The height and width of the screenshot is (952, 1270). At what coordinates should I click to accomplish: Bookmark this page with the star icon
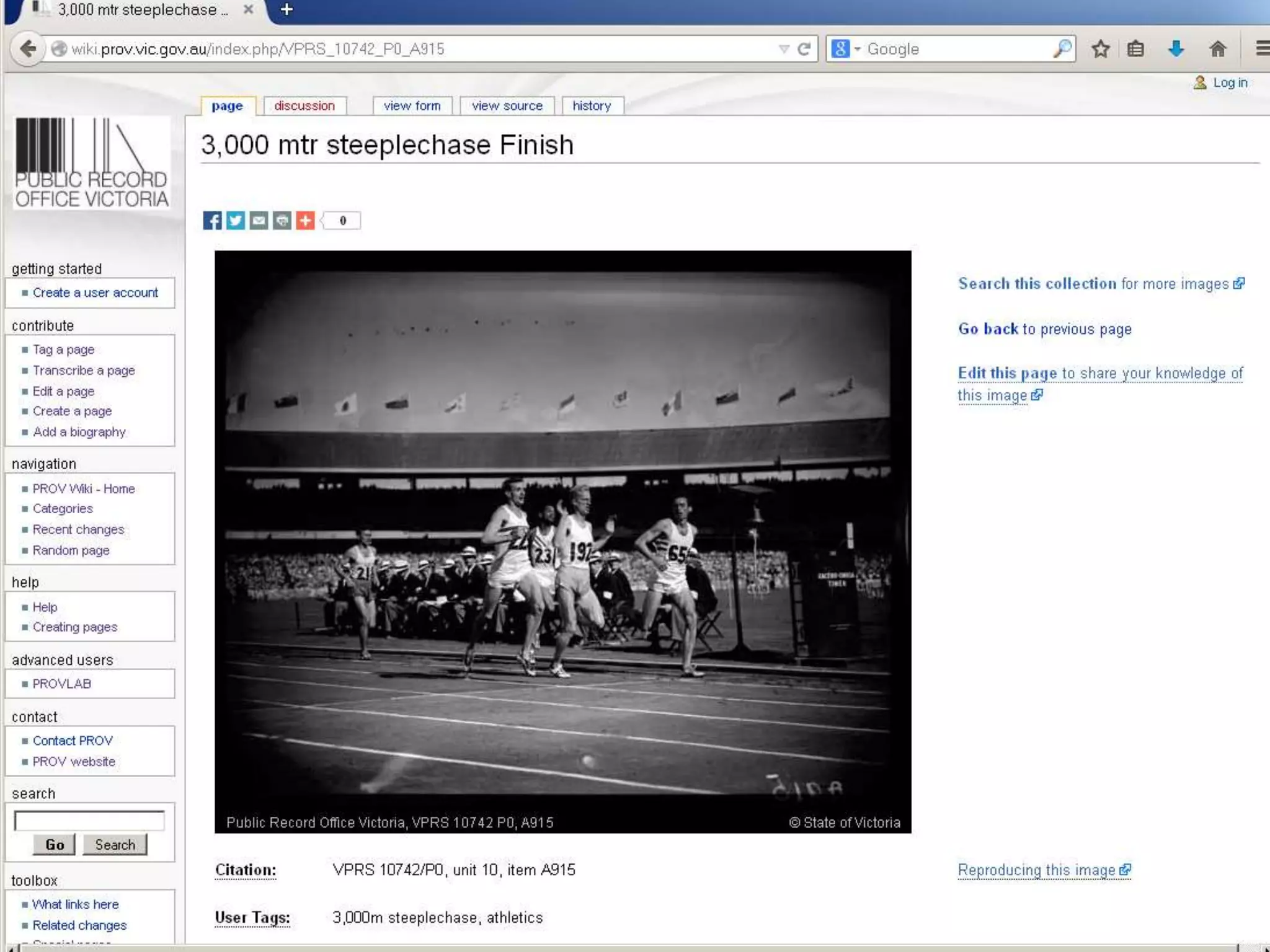coord(1101,49)
